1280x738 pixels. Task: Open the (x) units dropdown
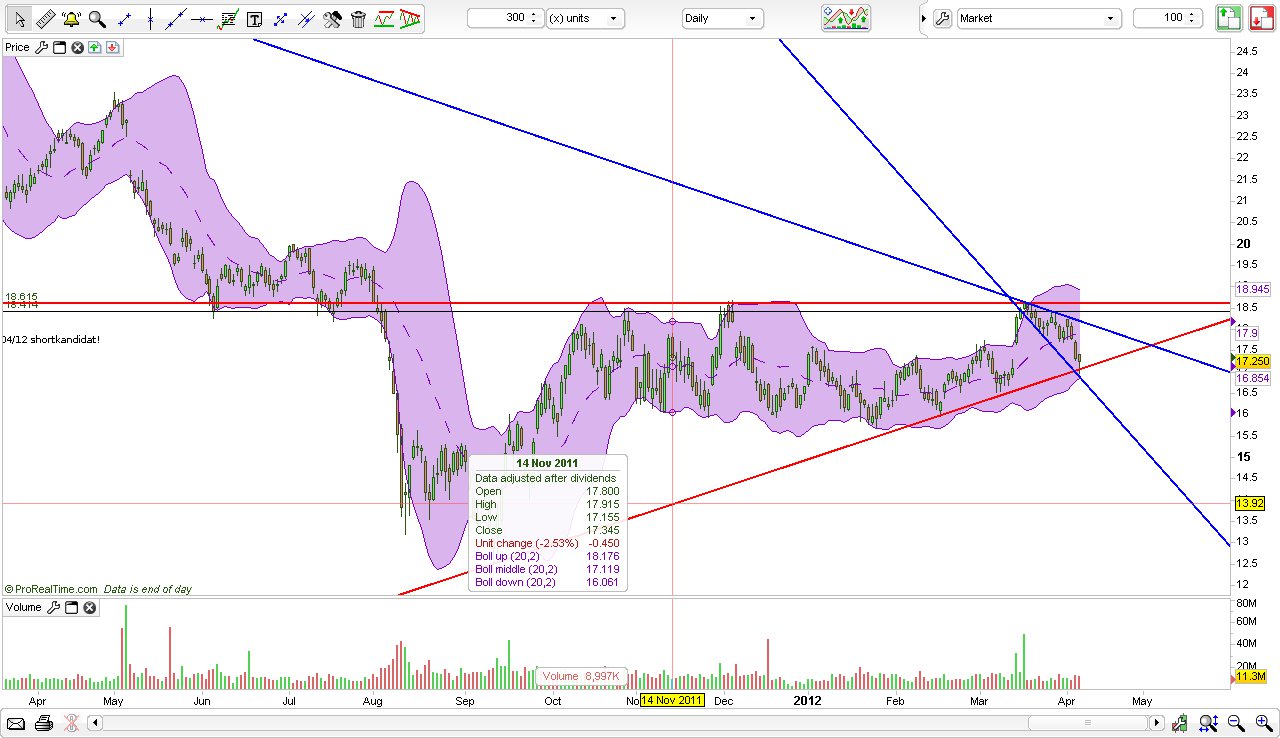[x=585, y=17]
